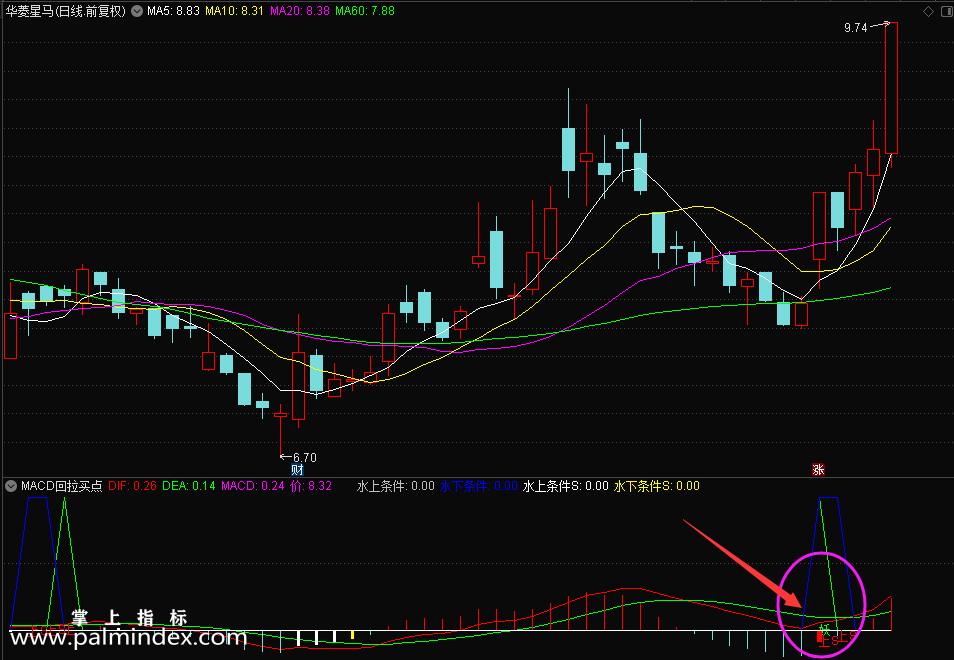Click the 华菱星马(日线,前复权) chart title
The image size is (954, 660).
pyautogui.click(x=65, y=11)
